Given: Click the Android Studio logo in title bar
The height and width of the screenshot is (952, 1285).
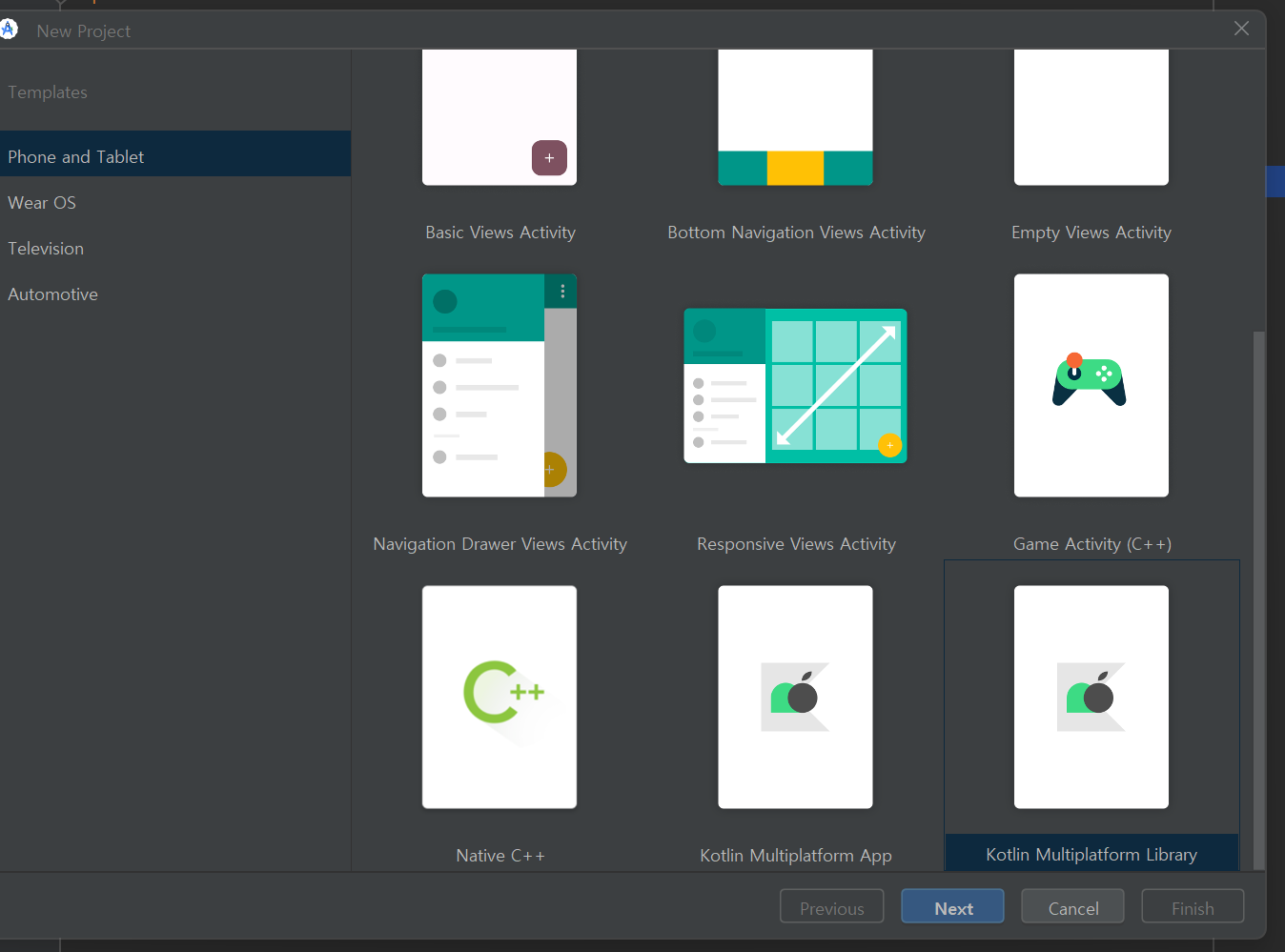Looking at the screenshot, I should (9, 30).
